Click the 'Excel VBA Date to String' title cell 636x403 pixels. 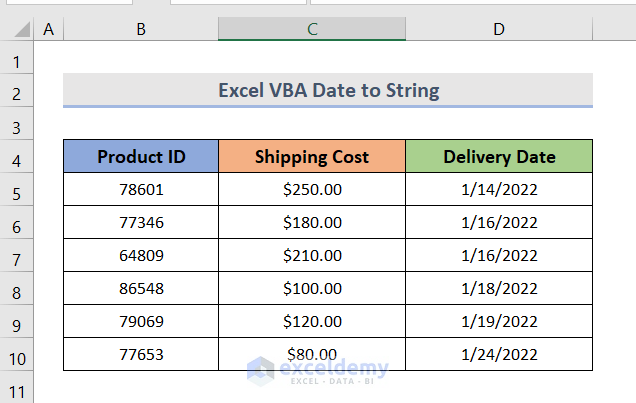click(328, 91)
